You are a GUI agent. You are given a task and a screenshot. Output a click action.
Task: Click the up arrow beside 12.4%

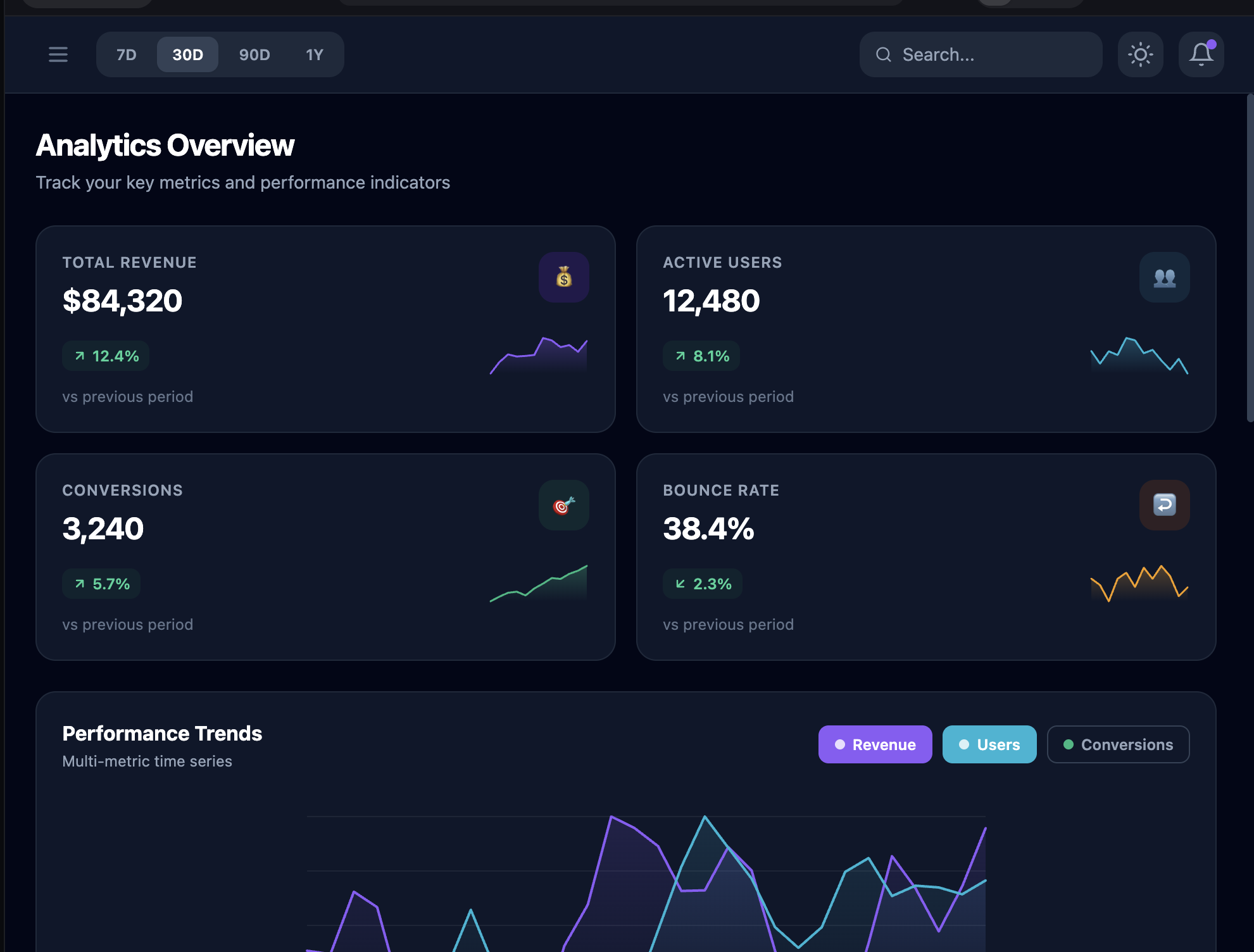coord(80,356)
